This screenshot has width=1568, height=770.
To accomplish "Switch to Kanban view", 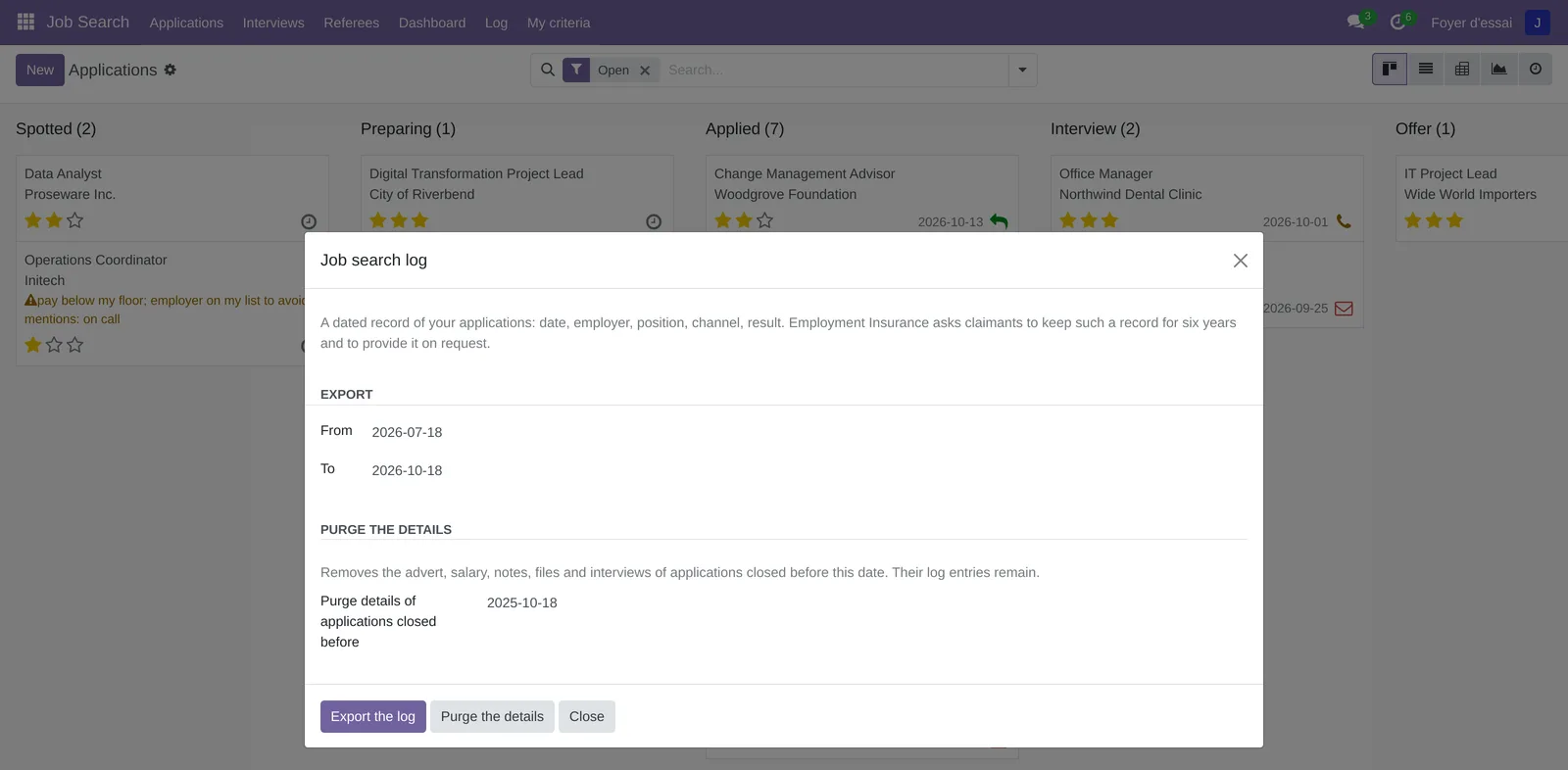I will click(1390, 69).
